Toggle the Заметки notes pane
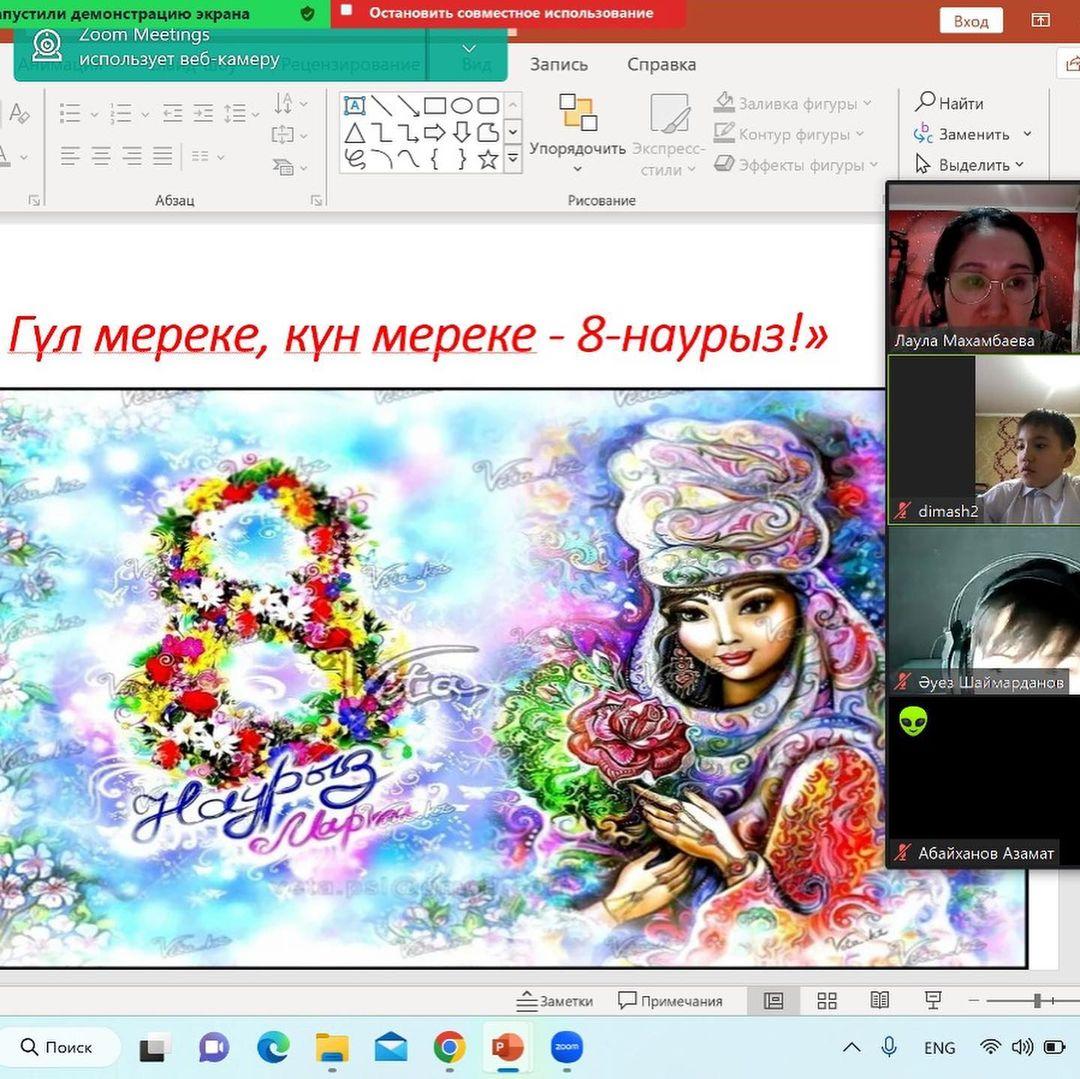The image size is (1080, 1079). point(554,1001)
